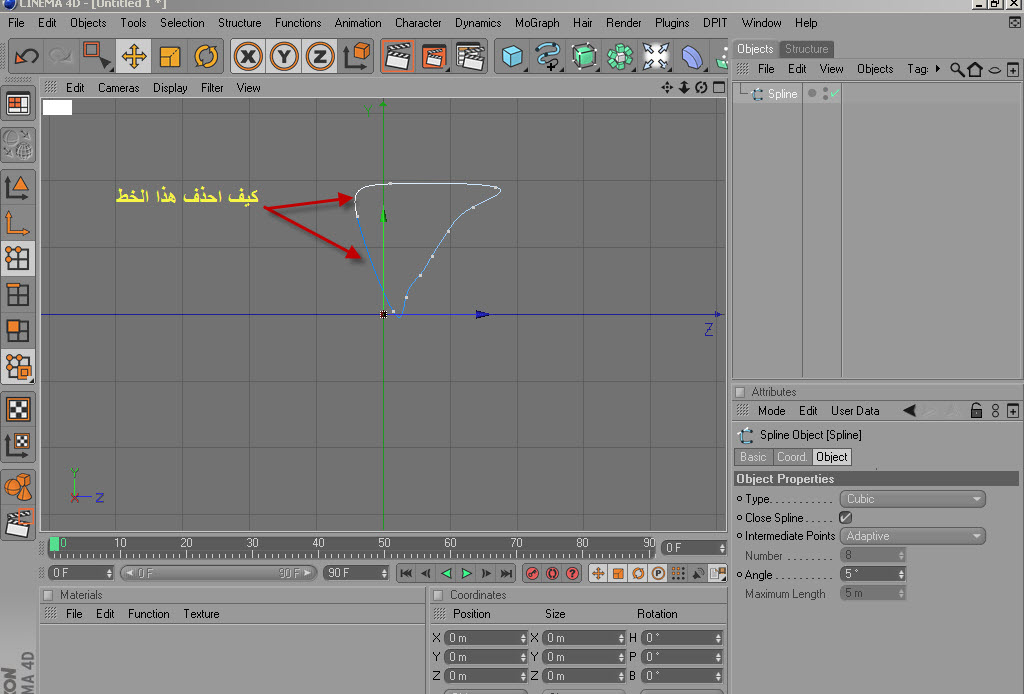Add a deformer object from toolbar
The height and width of the screenshot is (694, 1024).
[x=692, y=57]
